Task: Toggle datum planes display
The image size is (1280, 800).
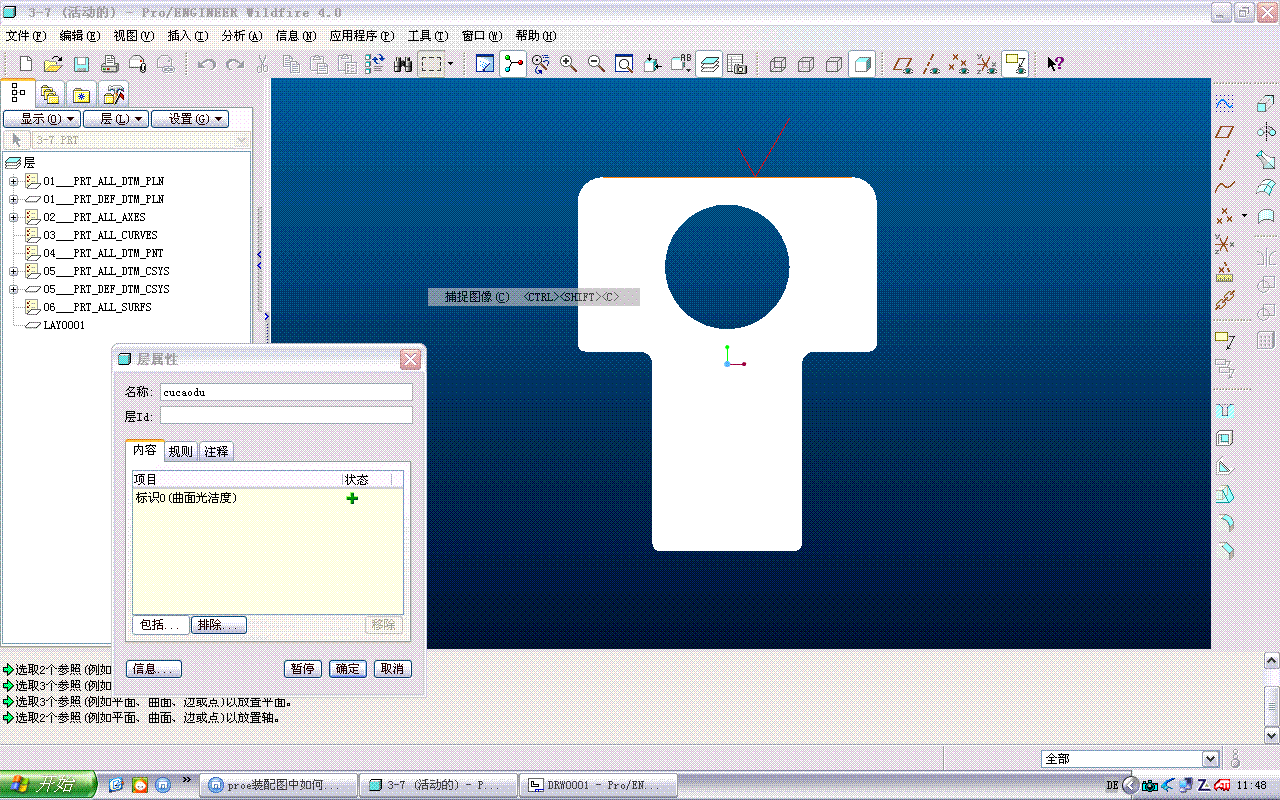Action: (903, 64)
